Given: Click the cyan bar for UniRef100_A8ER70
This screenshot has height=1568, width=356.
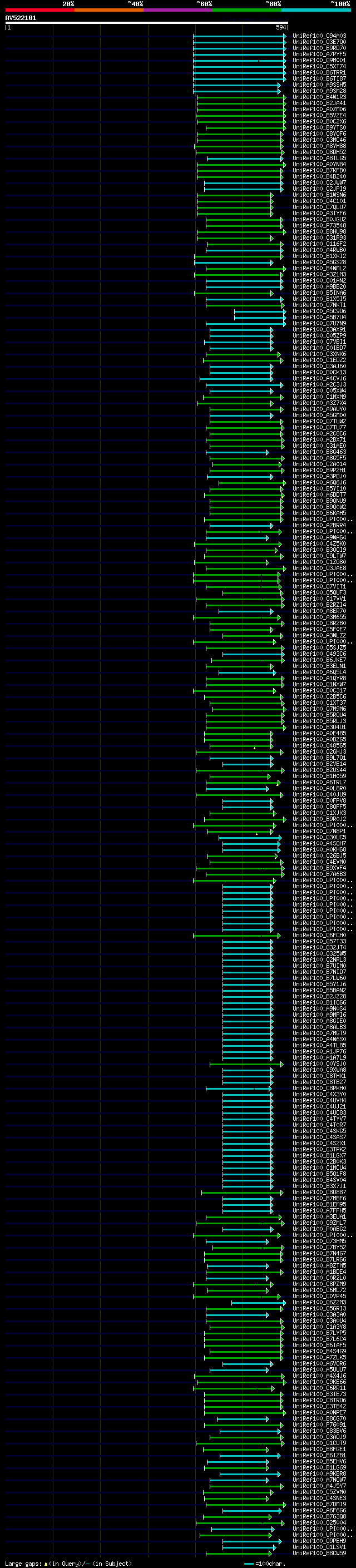Looking at the screenshot, I should (x=246, y=611).
